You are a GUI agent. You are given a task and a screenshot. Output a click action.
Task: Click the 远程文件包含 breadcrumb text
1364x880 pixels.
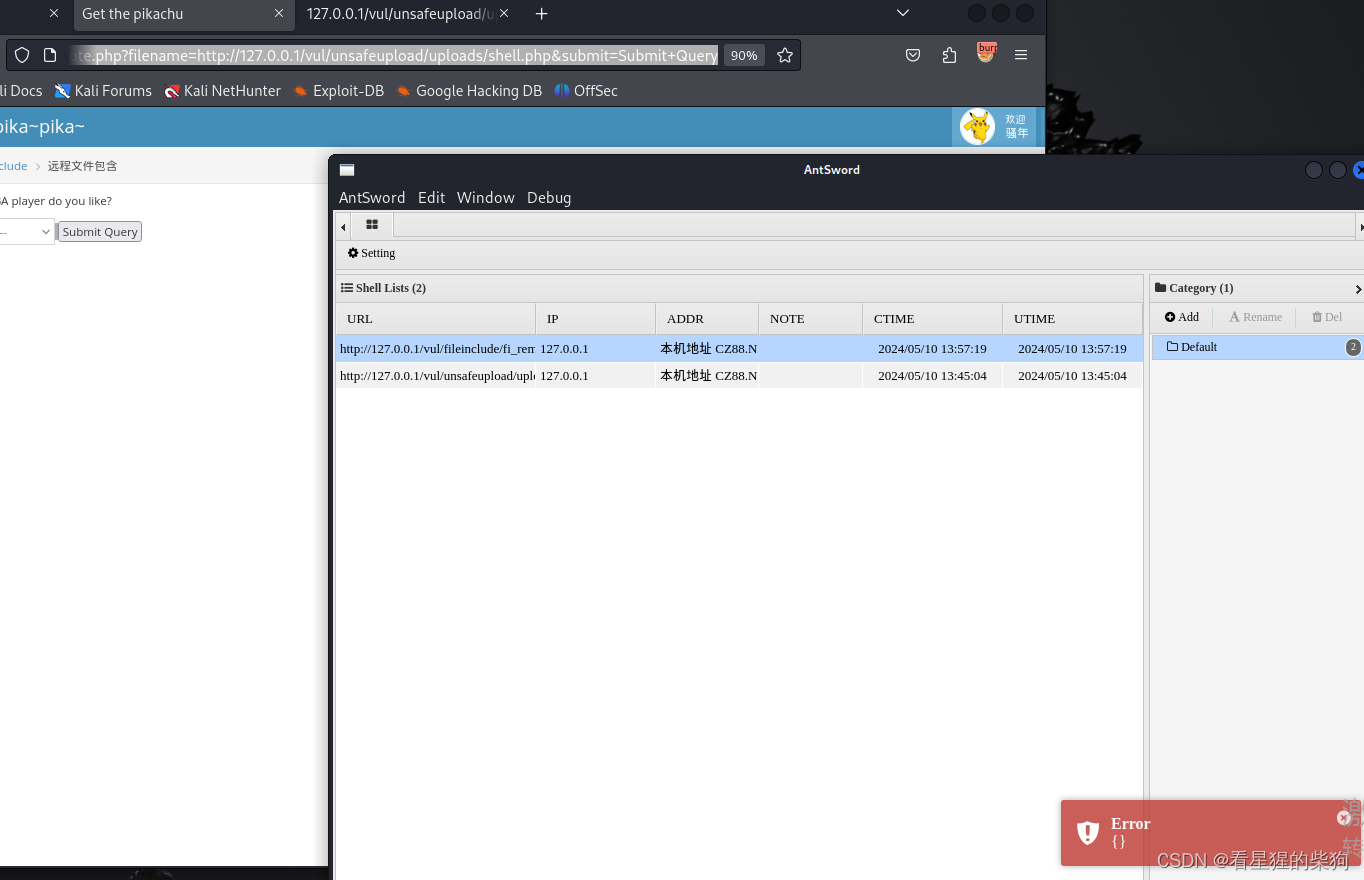(82, 166)
